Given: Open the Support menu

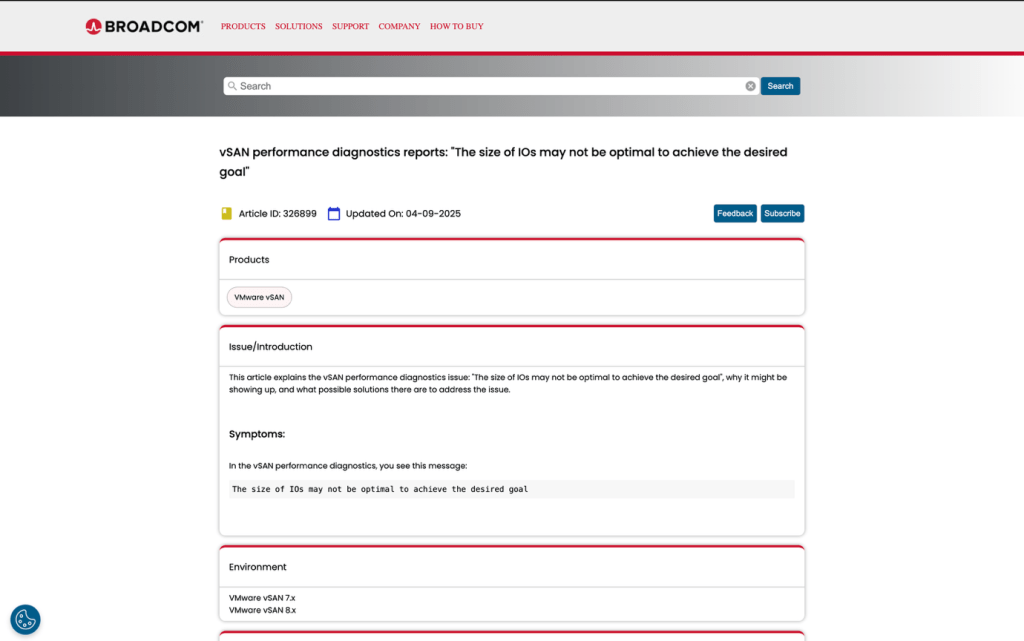Looking at the screenshot, I should pos(350,27).
